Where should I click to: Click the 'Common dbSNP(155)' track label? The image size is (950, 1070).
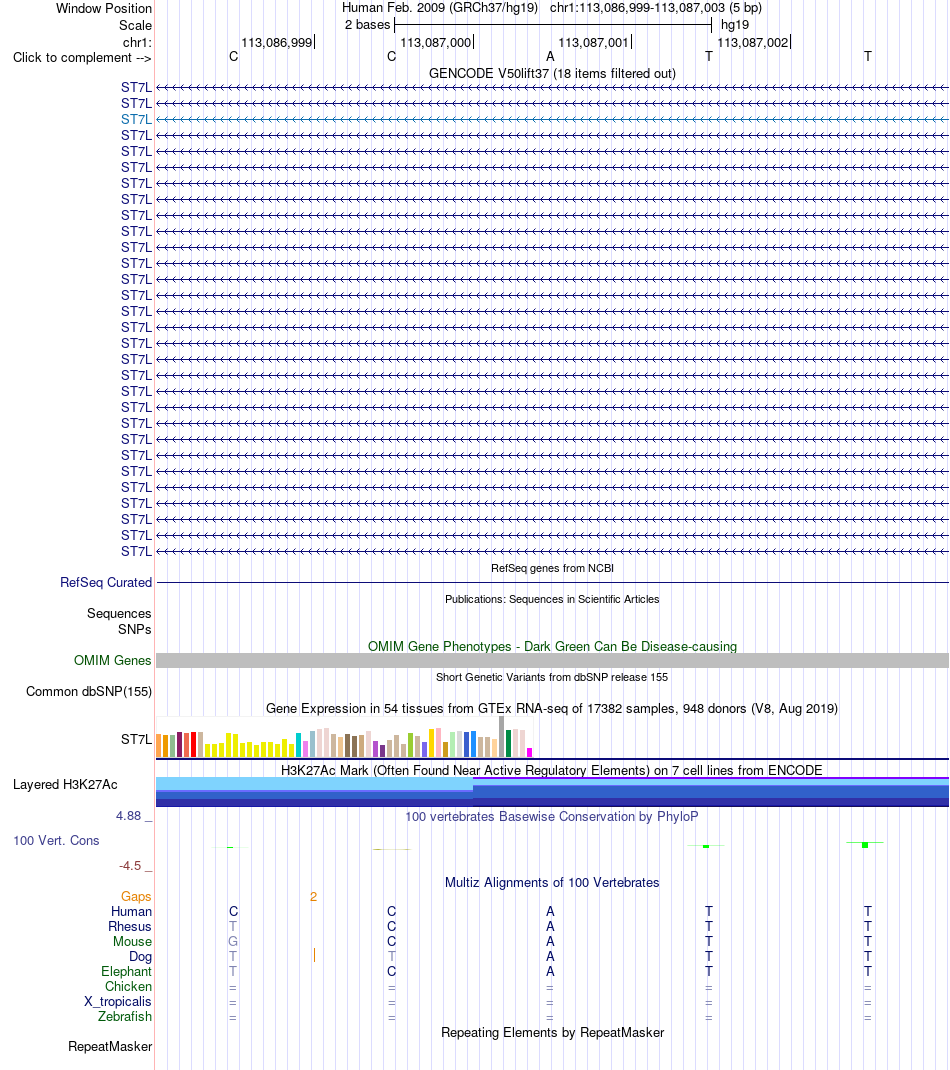coord(89,692)
